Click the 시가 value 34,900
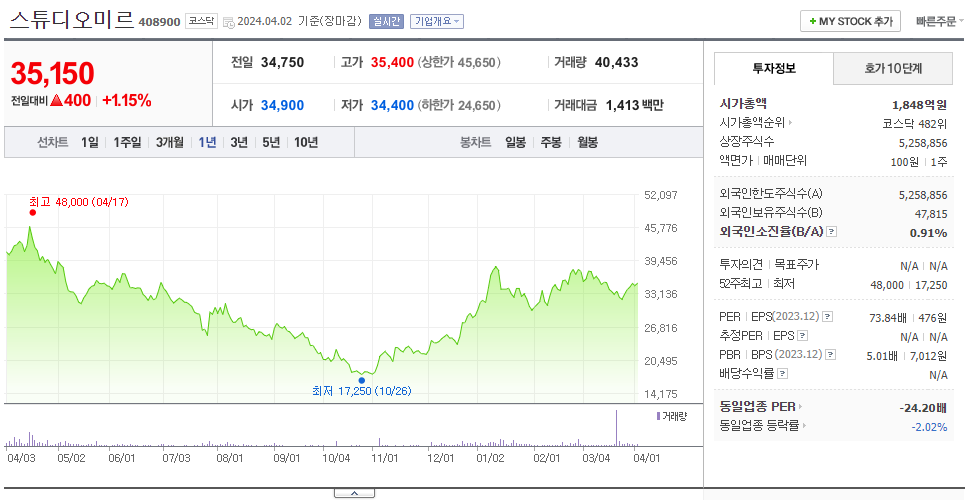Image resolution: width=968 pixels, height=500 pixels. [282, 106]
